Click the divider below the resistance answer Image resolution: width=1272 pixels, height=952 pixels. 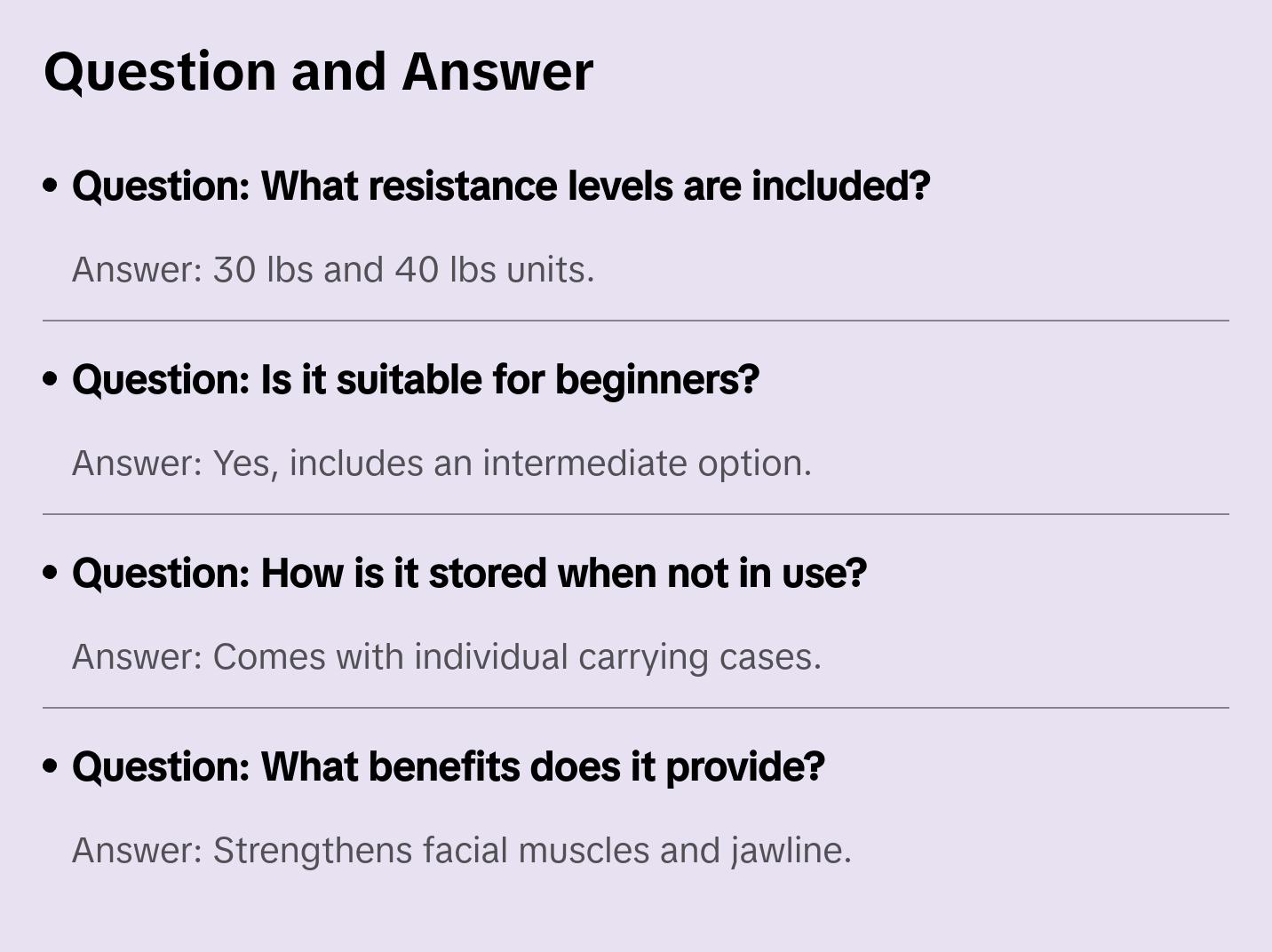pyautogui.click(x=636, y=321)
